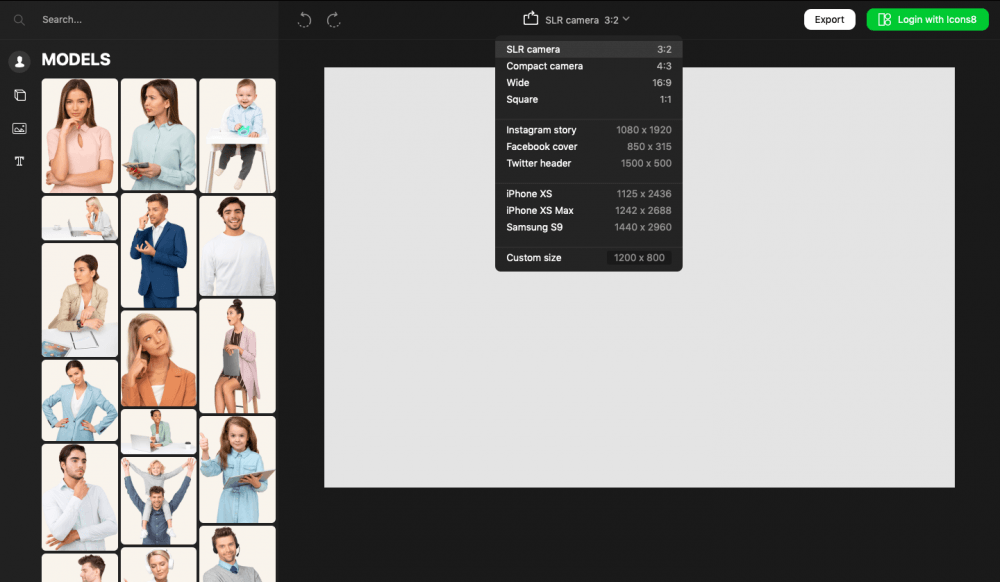The width and height of the screenshot is (1000, 582).
Task: Choose Compact camera 4:3 preset
Action: (x=588, y=66)
